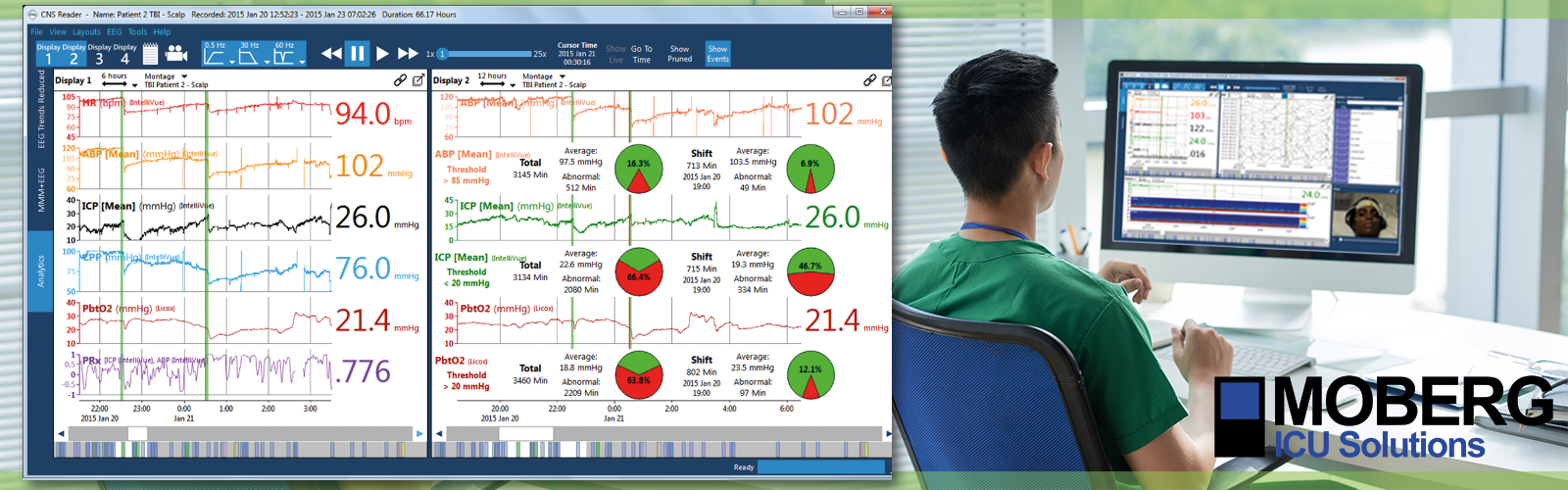Click the Display 1 timeline scrollbar thumb
Image resolution: width=1568 pixels, height=490 pixels.
click(137, 433)
